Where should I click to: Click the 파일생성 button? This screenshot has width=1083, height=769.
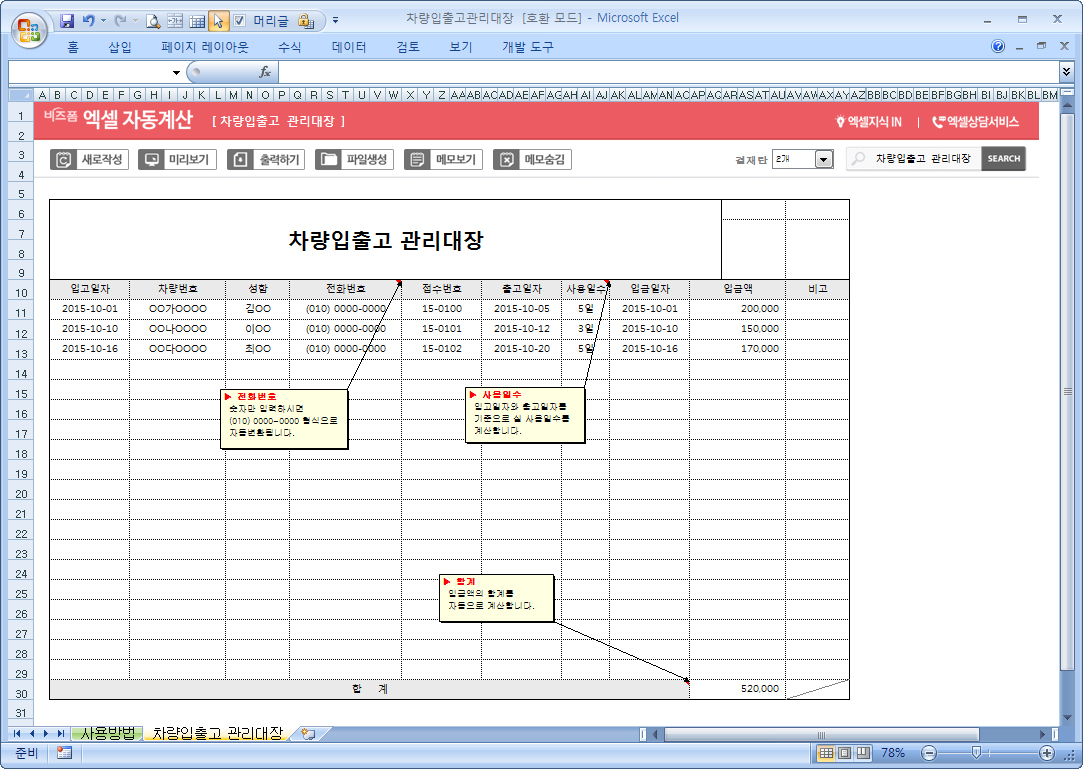coord(354,160)
